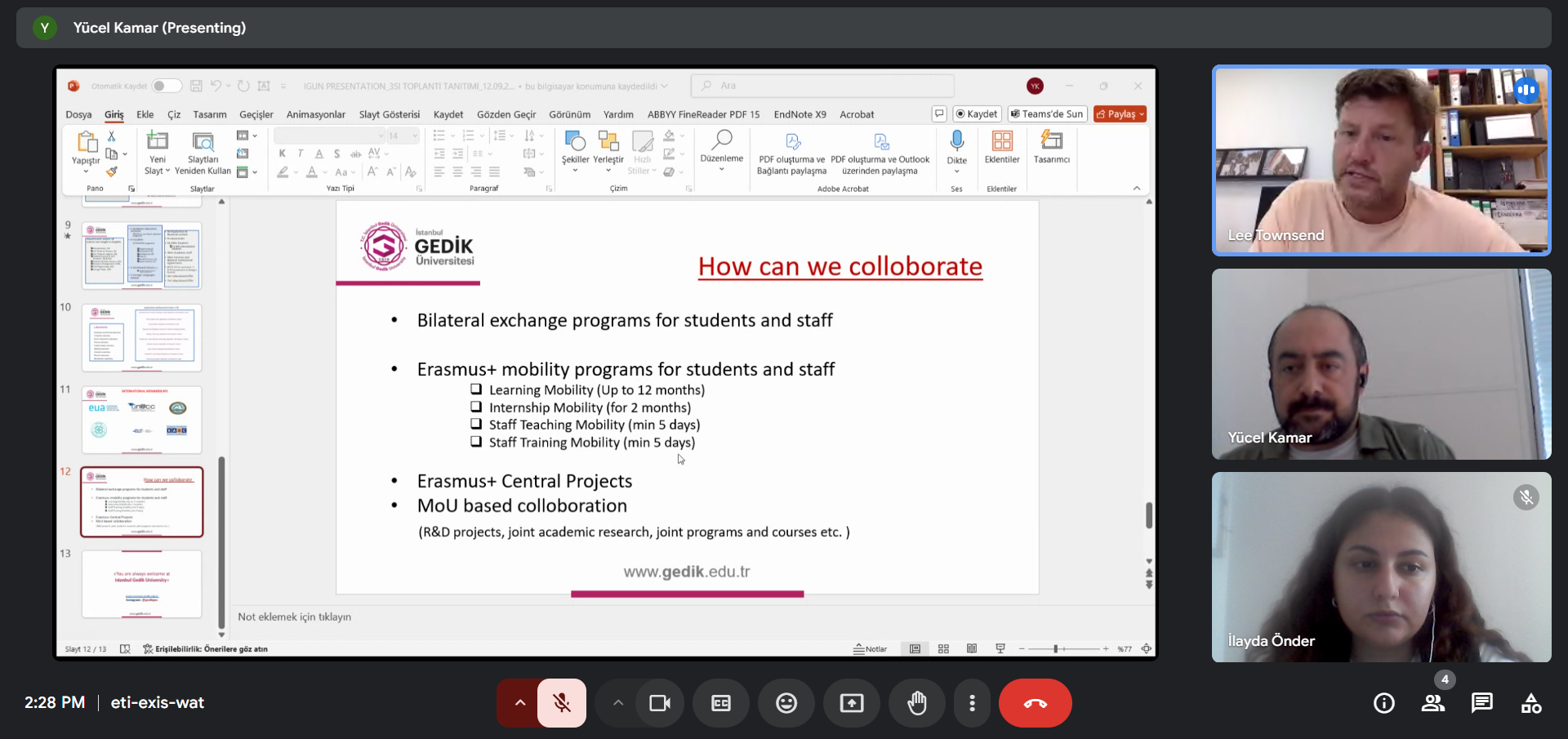Open the Dosya menu
Image resolution: width=1568 pixels, height=739 pixels.
coord(78,114)
